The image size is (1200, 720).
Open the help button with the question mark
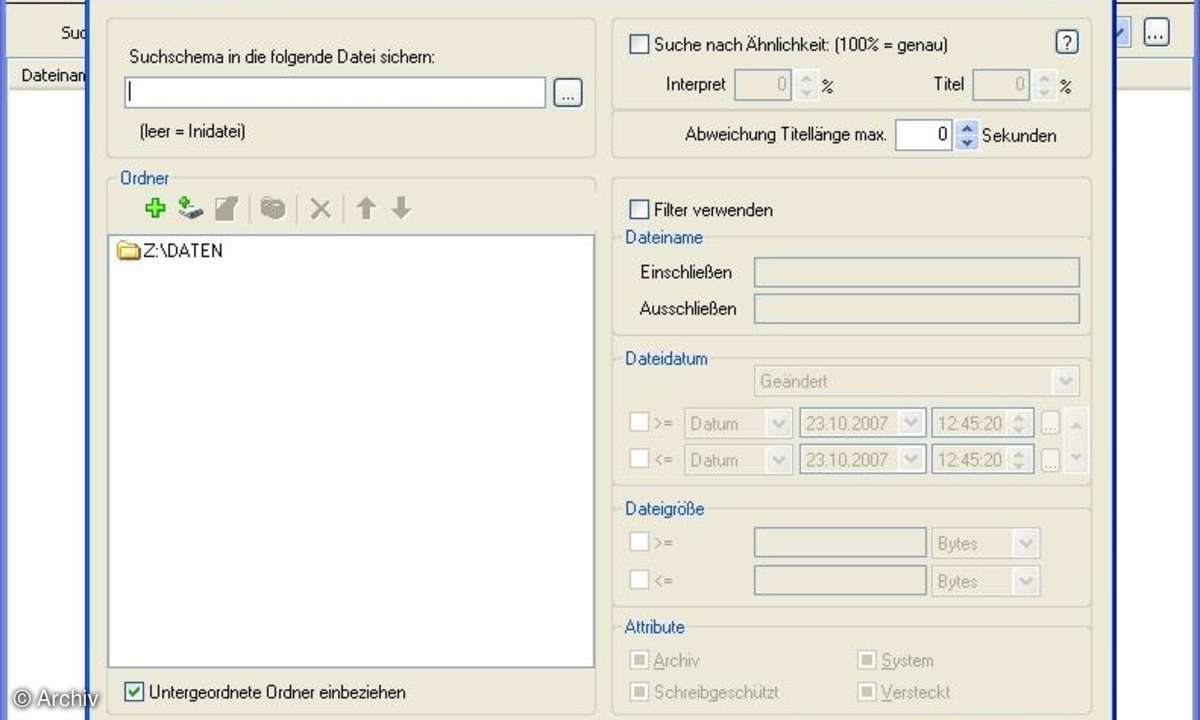1066,42
